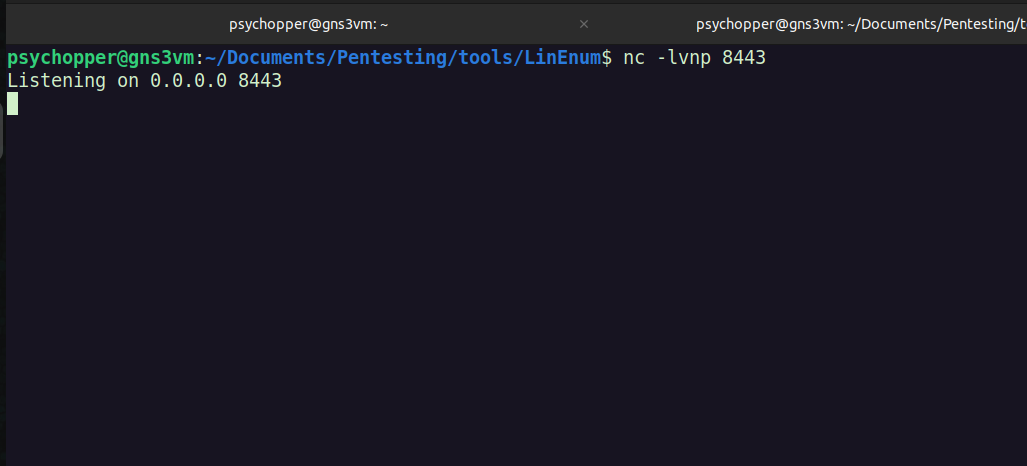
Task: Click "8443" in the Listening output line
Action: pos(260,81)
